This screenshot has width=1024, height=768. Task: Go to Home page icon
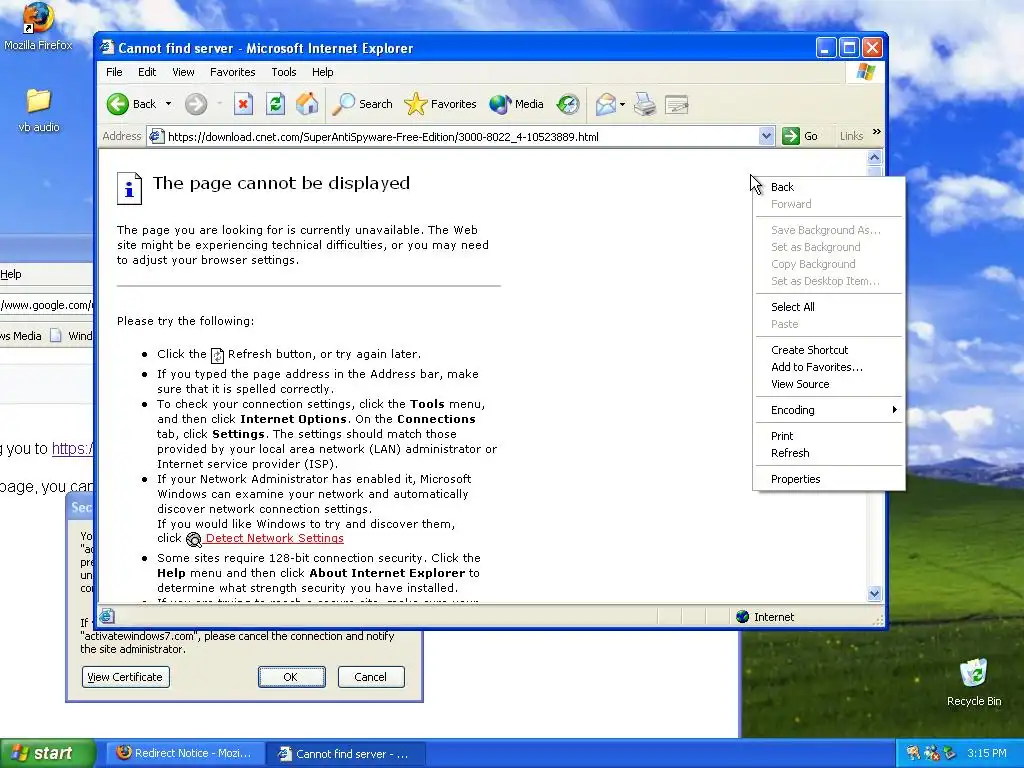[x=307, y=104]
